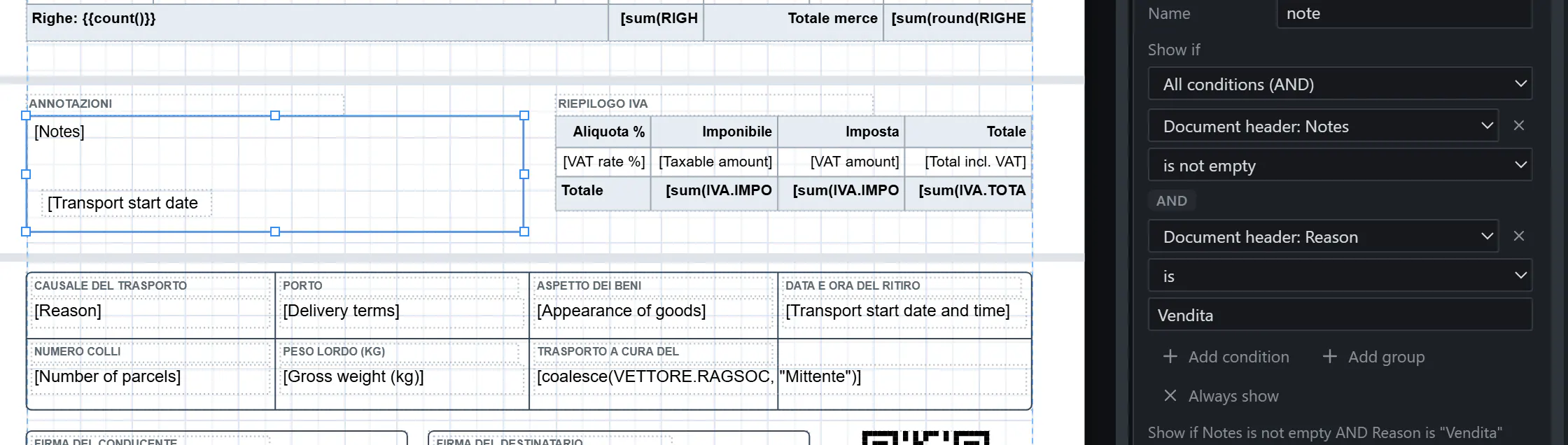Click the AND connector badge

[x=1172, y=201]
